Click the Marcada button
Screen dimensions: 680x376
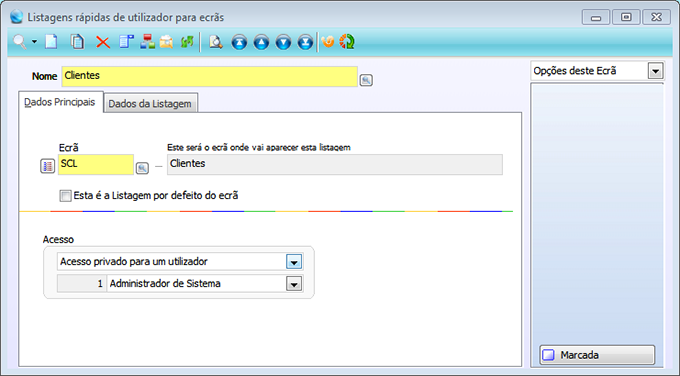[597, 355]
